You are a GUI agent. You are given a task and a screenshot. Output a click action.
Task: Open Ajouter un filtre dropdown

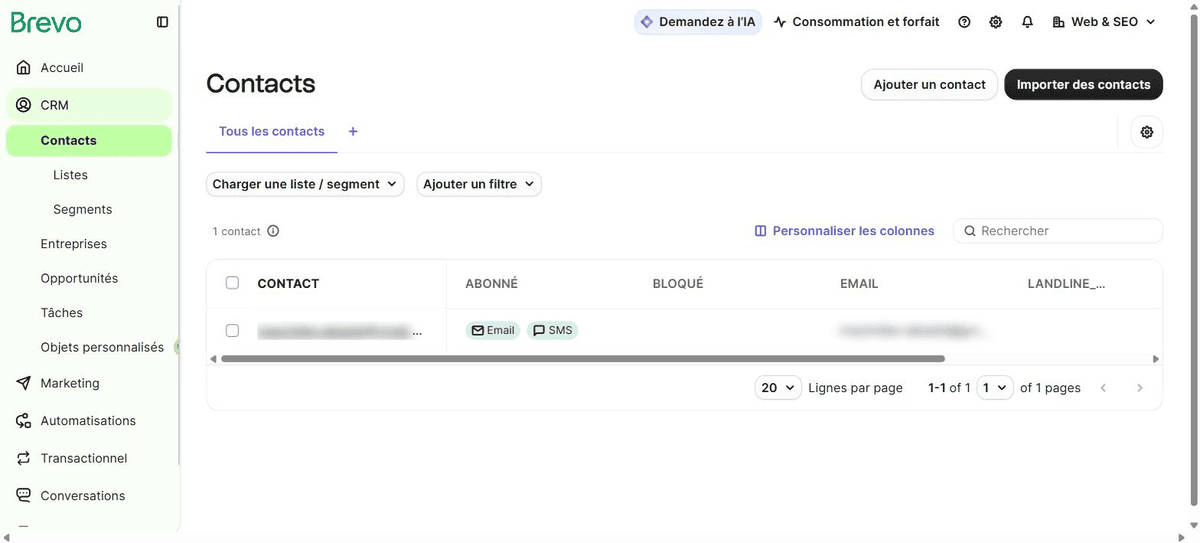coord(479,184)
